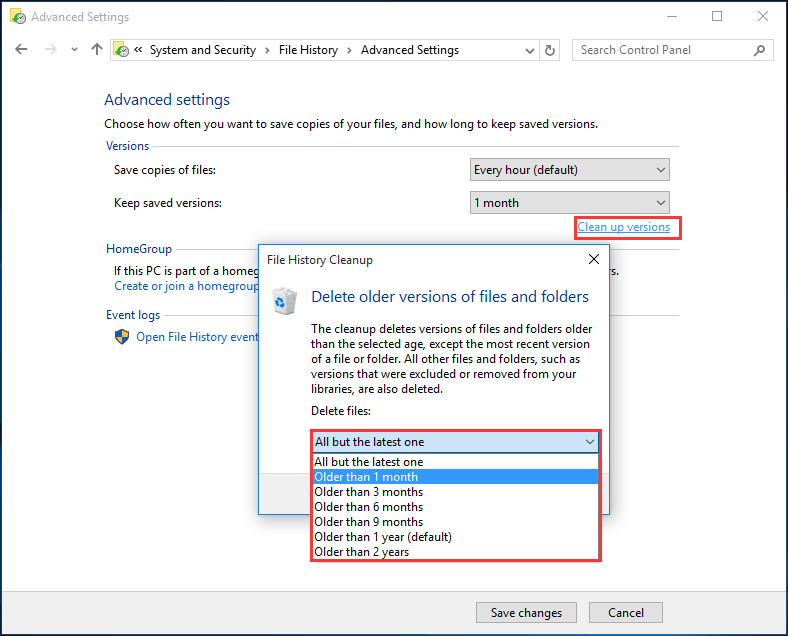The width and height of the screenshot is (788, 636).
Task: Select Older than 6 months option
Action: tap(455, 507)
